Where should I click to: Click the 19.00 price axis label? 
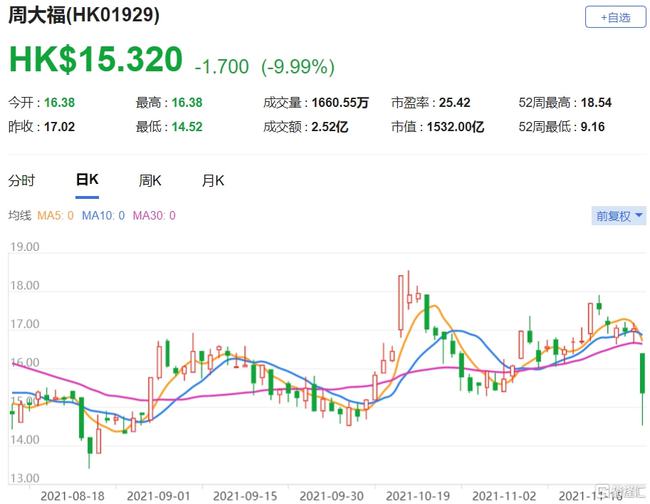[24, 247]
